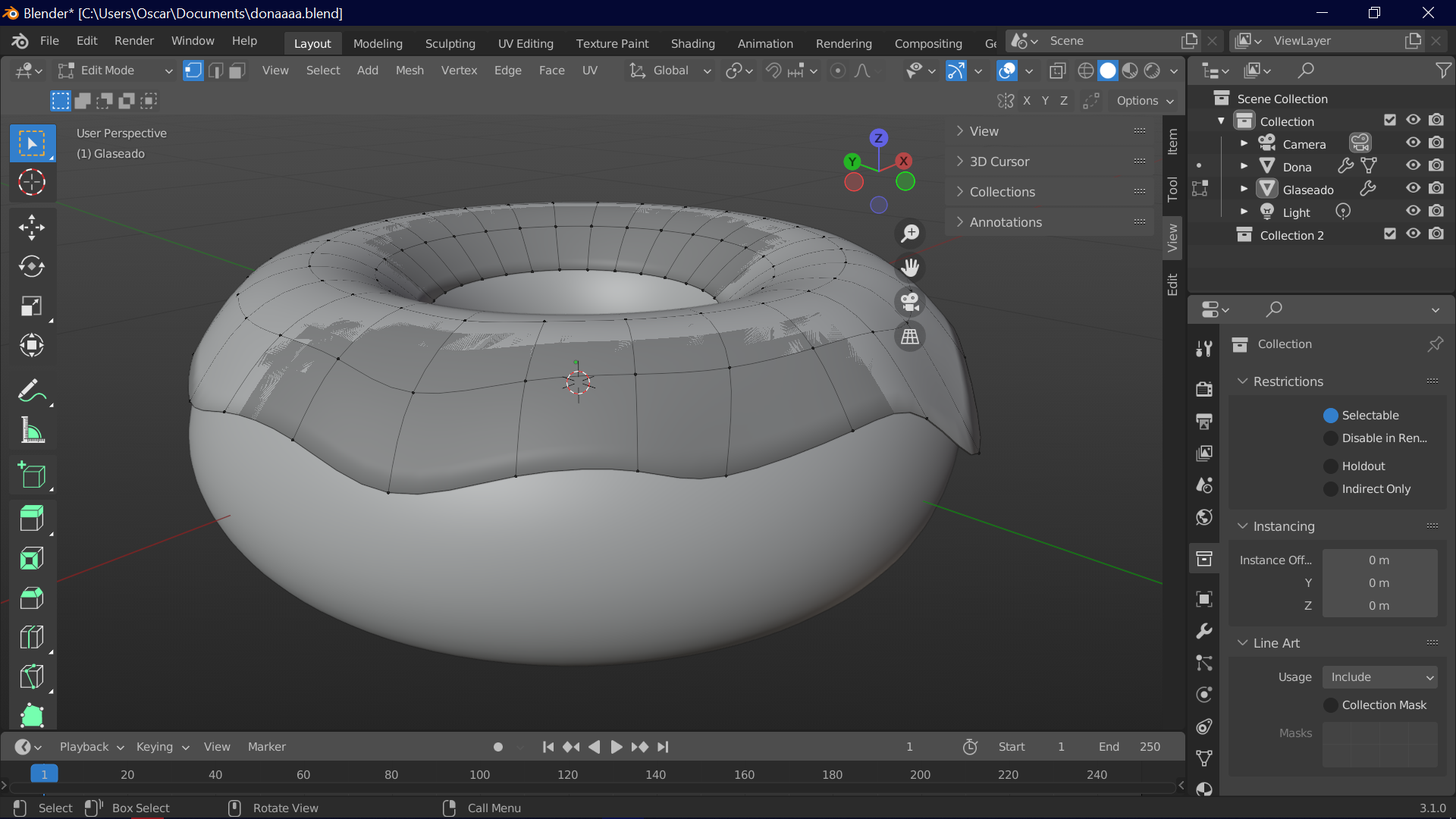Switch orthographic/perspective grid icon
1456x819 pixels.
click(910, 336)
